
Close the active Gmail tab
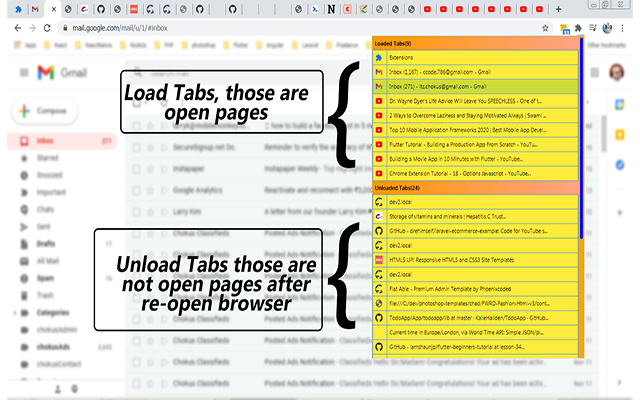54,9
